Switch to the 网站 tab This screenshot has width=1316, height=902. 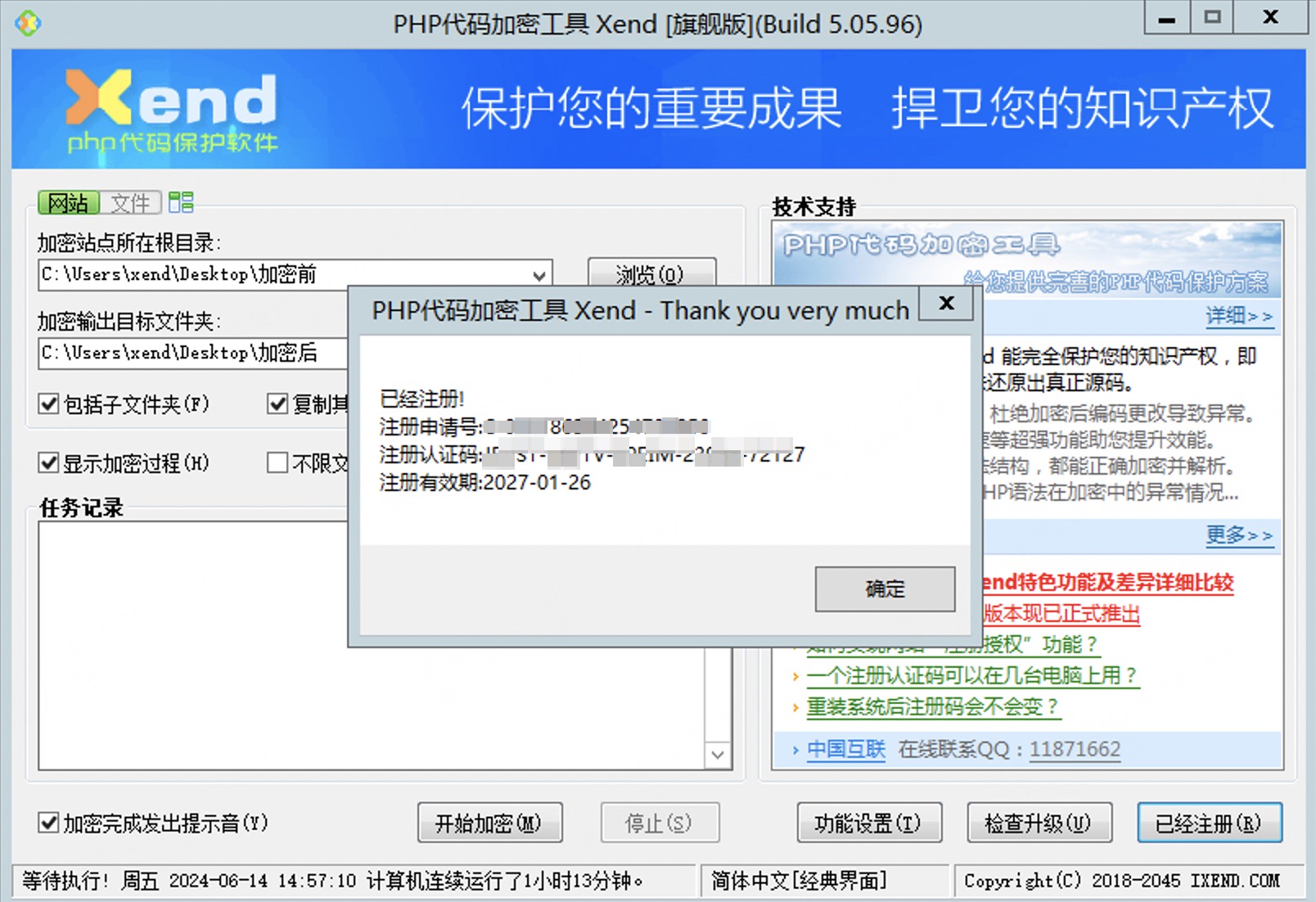point(69,202)
